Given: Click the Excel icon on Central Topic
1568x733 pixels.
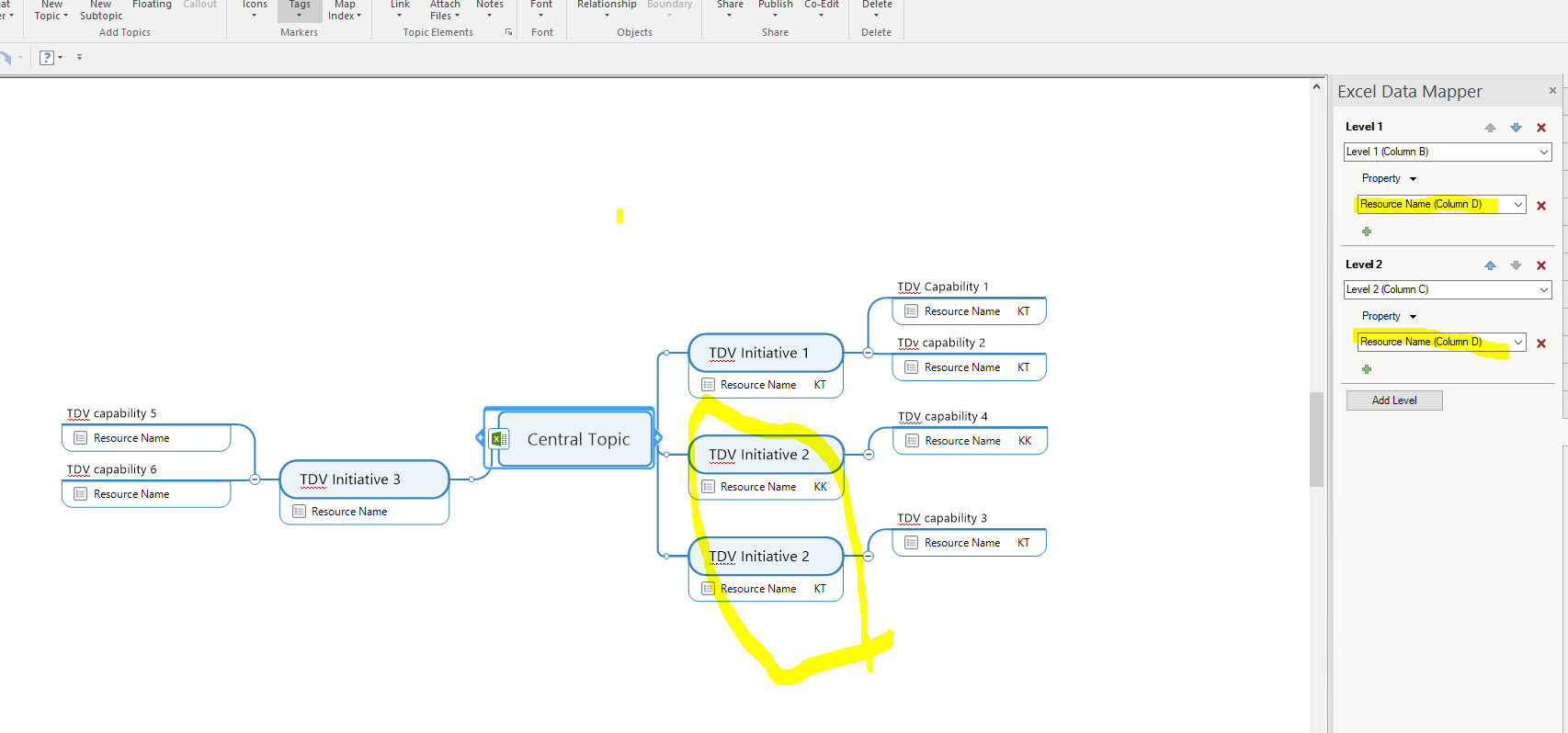Looking at the screenshot, I should tap(498, 439).
